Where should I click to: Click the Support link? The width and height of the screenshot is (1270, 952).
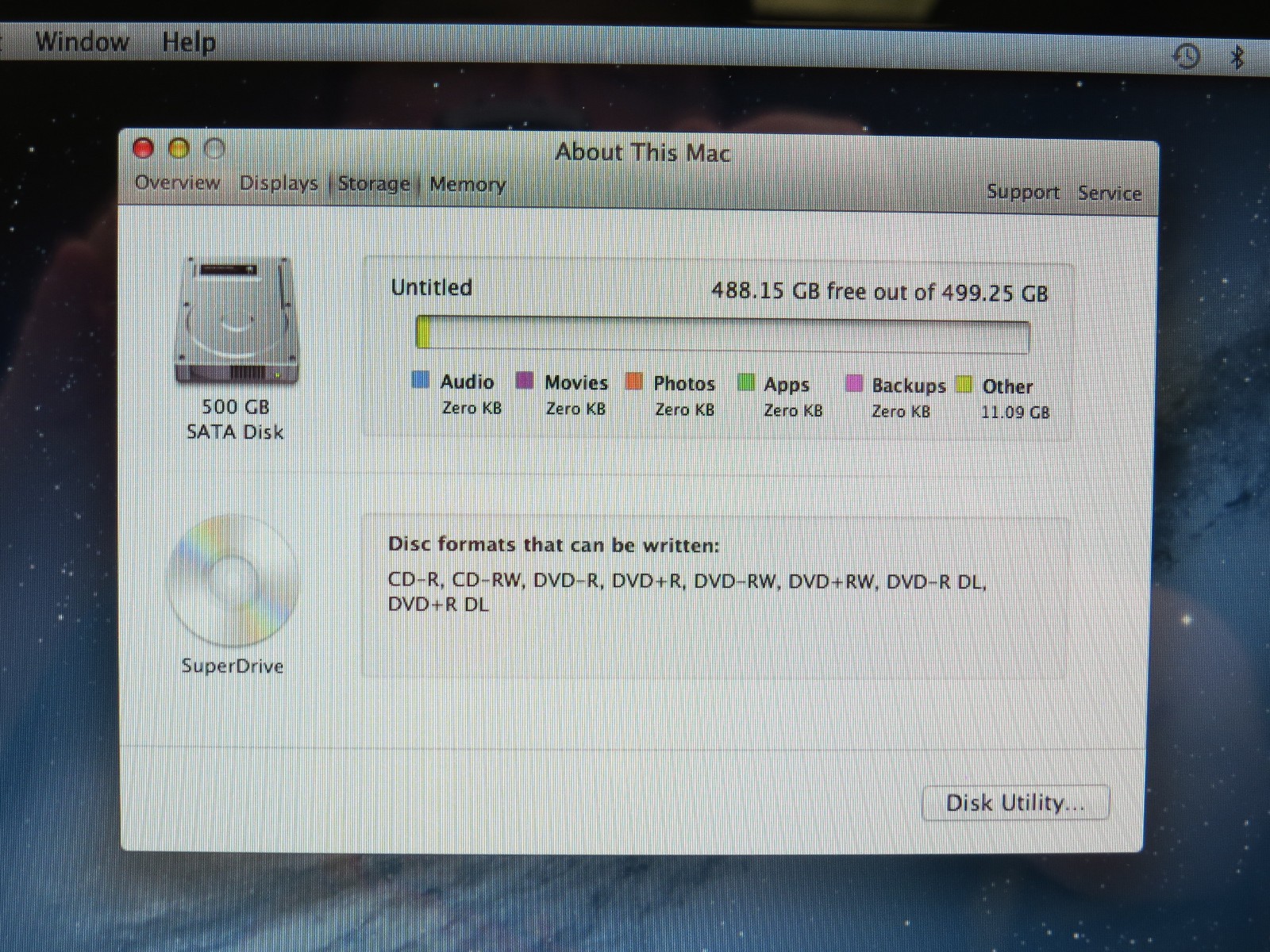[1022, 192]
